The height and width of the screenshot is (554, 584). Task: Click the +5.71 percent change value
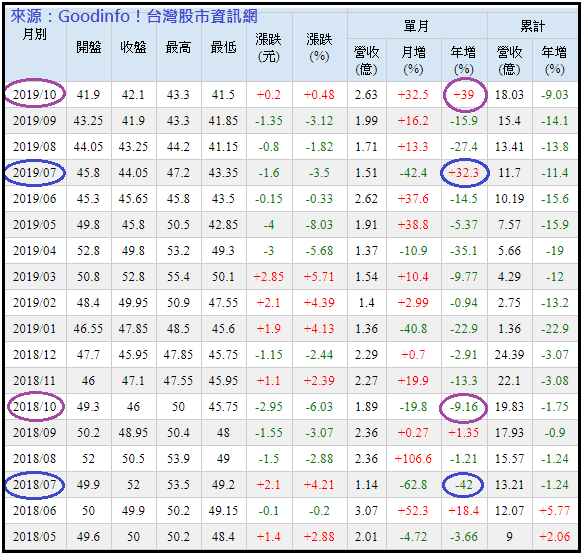(x=319, y=277)
